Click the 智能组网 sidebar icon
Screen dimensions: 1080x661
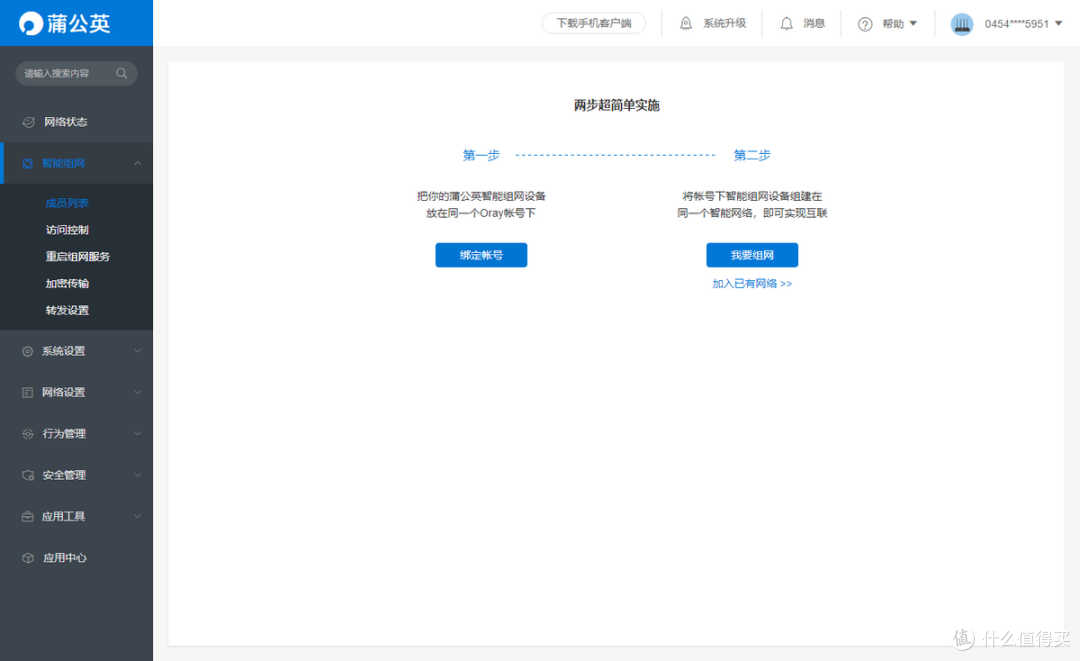pos(28,164)
